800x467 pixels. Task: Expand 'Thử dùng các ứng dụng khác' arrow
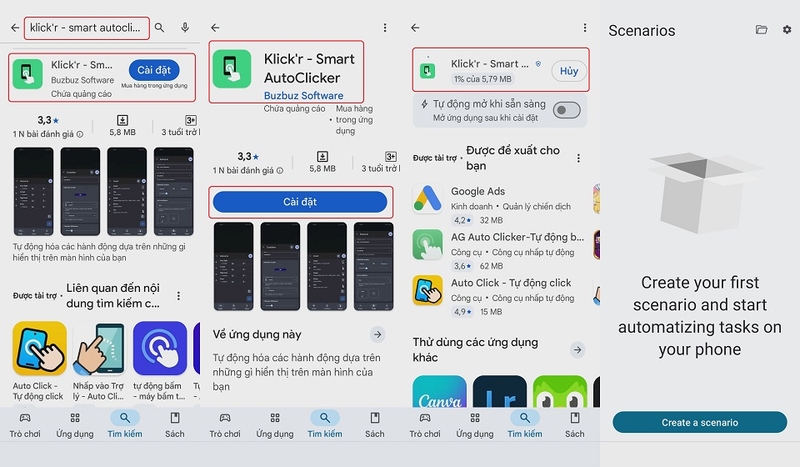[577, 350]
